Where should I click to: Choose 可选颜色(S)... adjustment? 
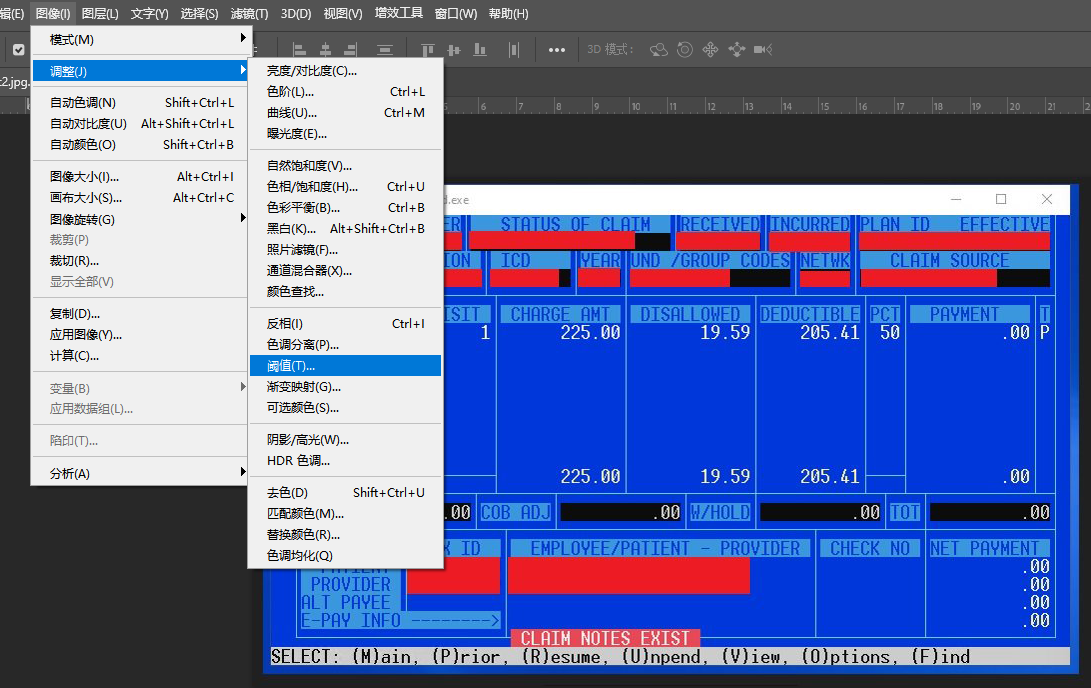(345, 408)
